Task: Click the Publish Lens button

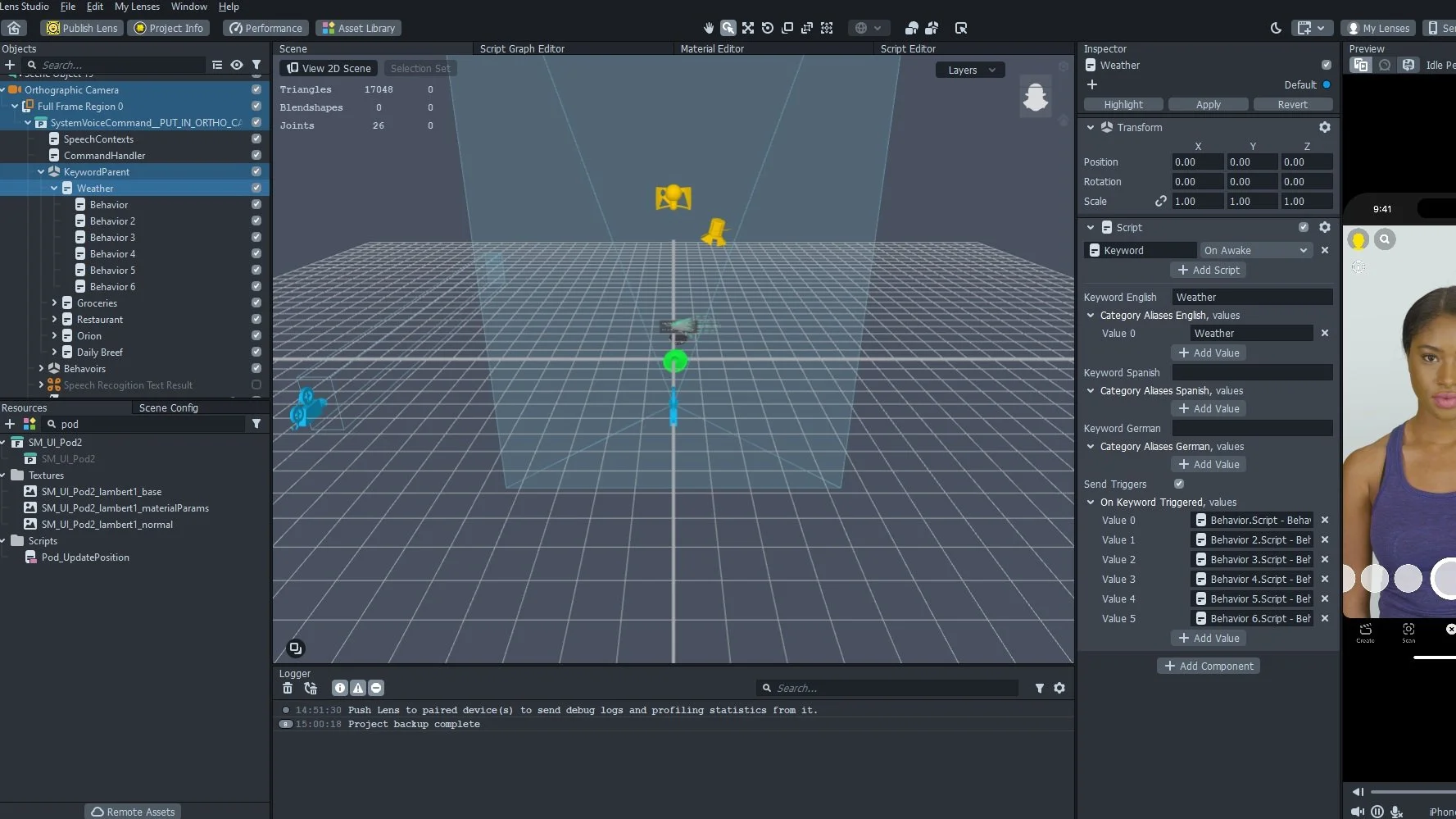Action: (82, 28)
